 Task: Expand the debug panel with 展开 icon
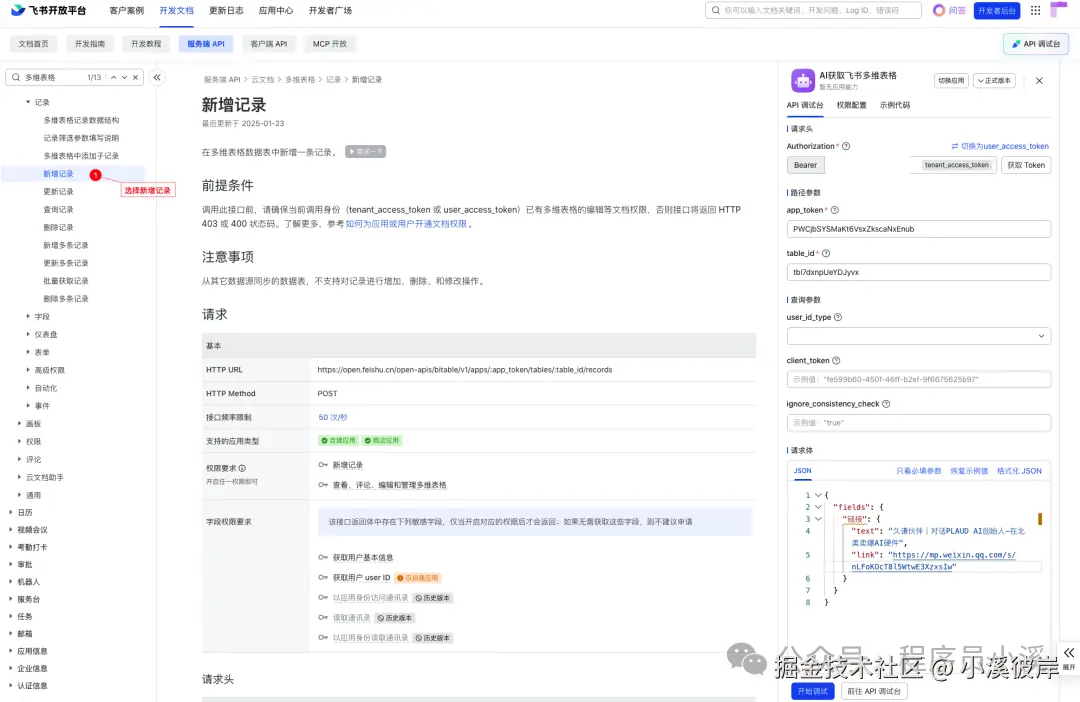(x=1068, y=658)
